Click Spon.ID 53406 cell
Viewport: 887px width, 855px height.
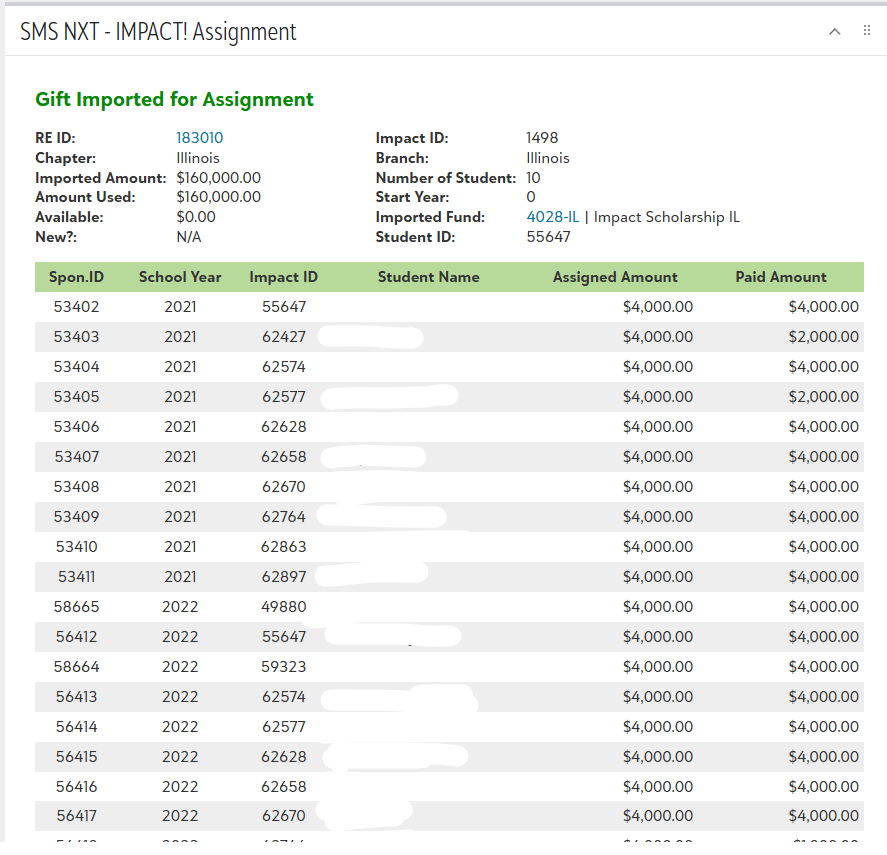76,427
